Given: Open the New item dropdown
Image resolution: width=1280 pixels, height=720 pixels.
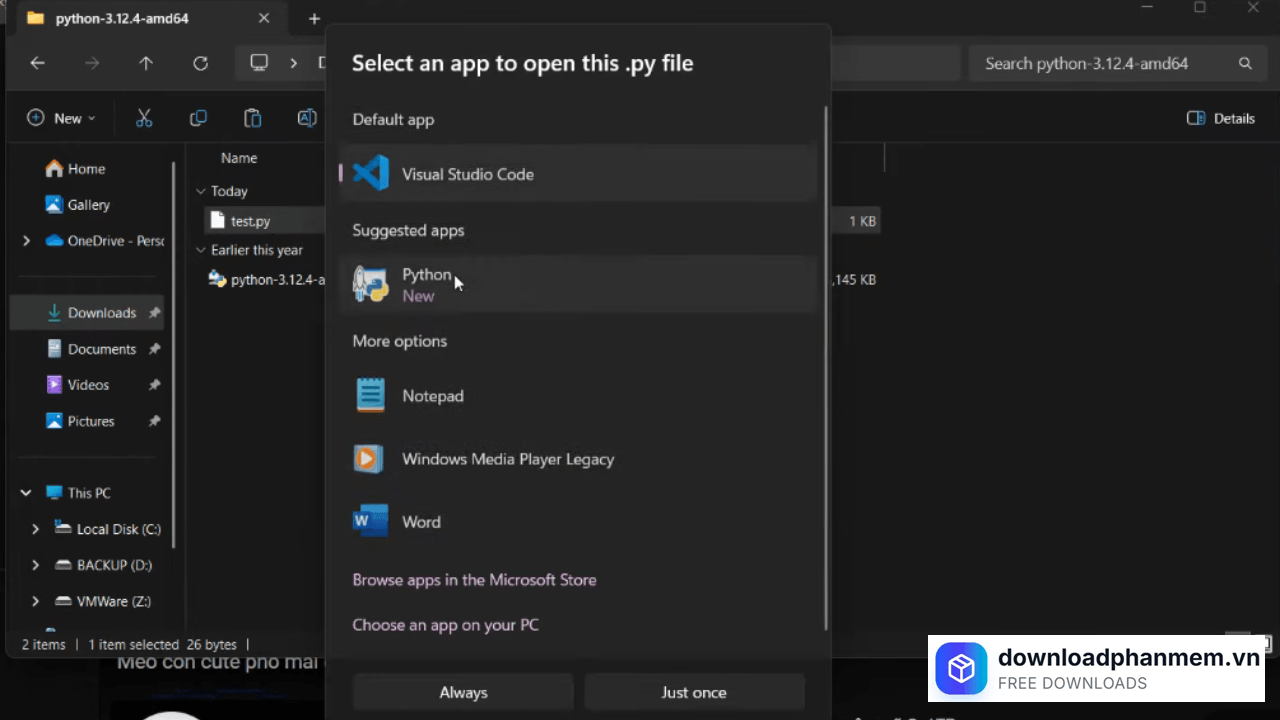Looking at the screenshot, I should pos(61,118).
